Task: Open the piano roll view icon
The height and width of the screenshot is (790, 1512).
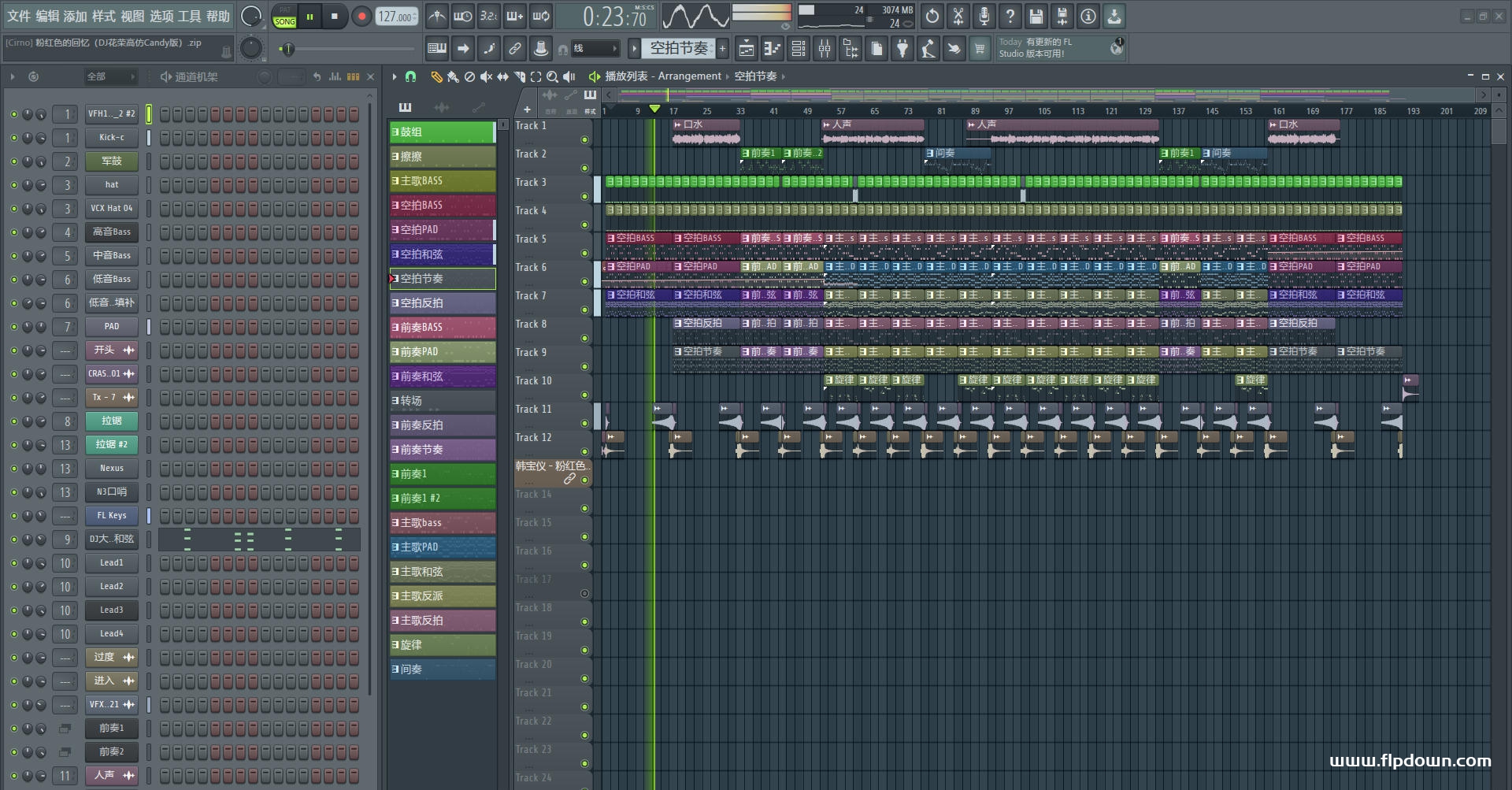Action: (773, 49)
